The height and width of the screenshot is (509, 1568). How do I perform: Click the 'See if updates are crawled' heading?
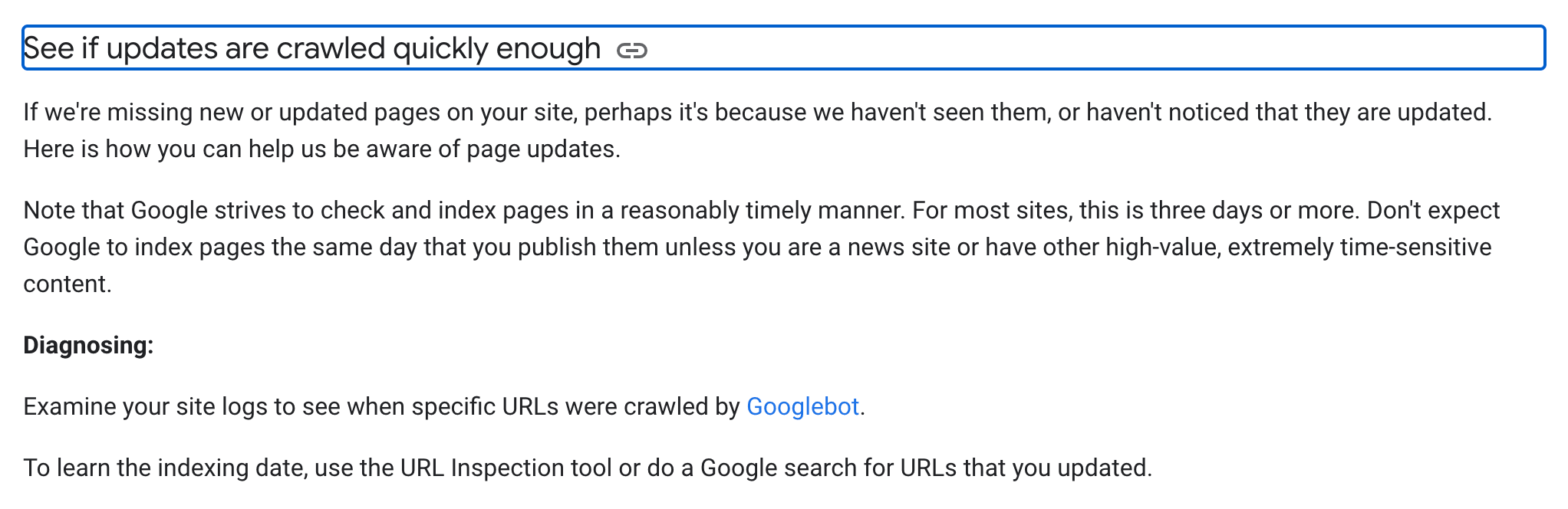point(311,48)
